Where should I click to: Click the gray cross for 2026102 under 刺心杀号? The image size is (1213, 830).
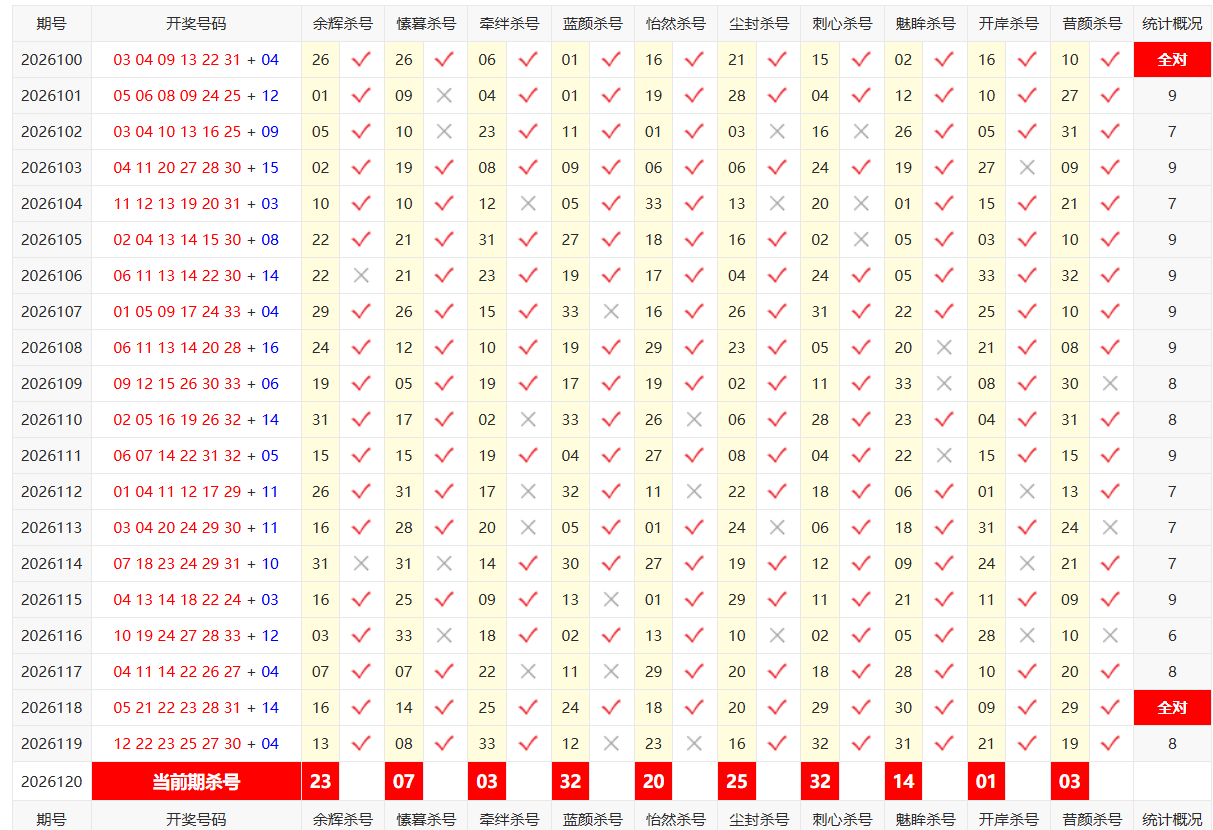(x=861, y=132)
